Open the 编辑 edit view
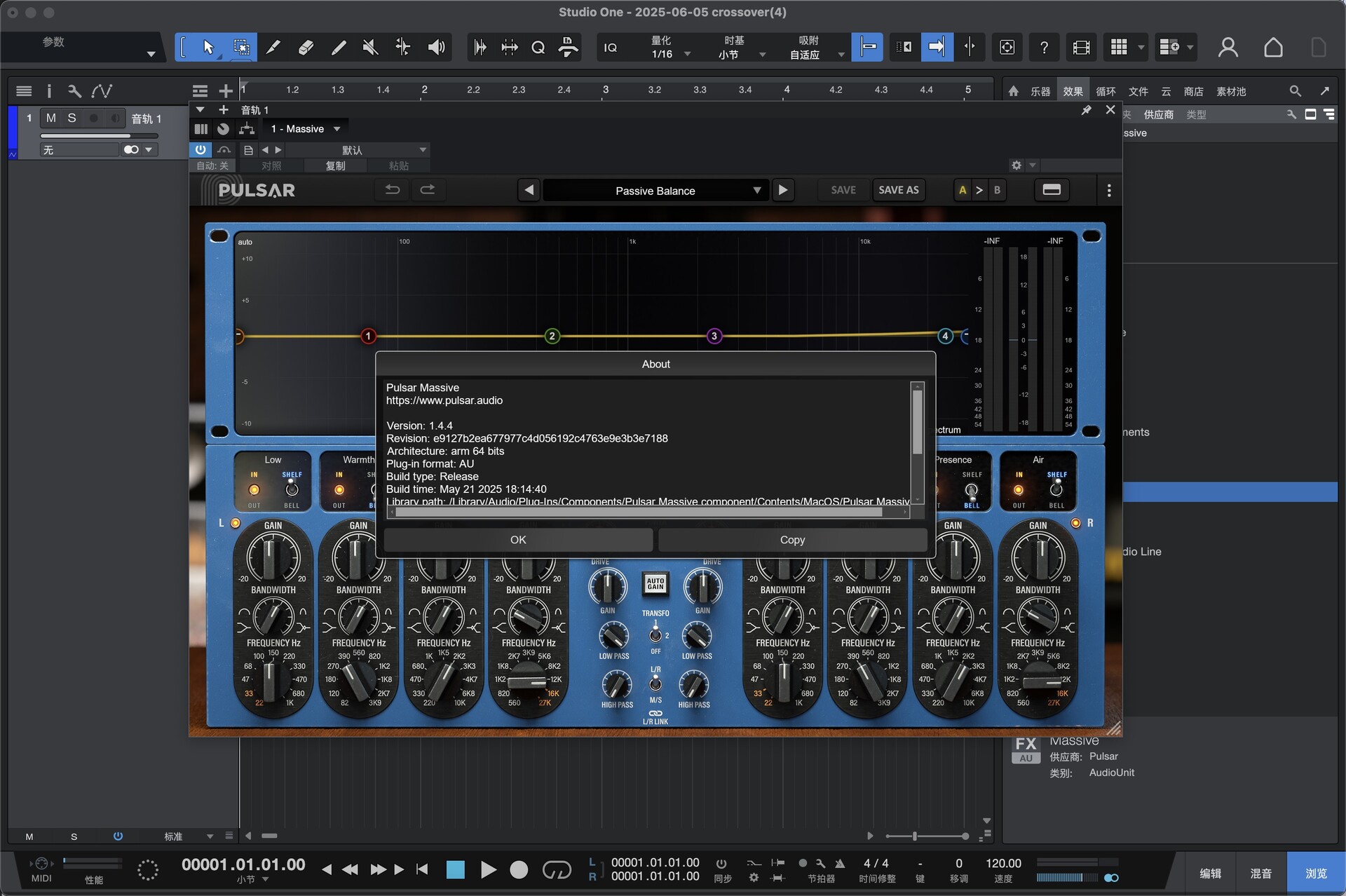 pos(1210,873)
